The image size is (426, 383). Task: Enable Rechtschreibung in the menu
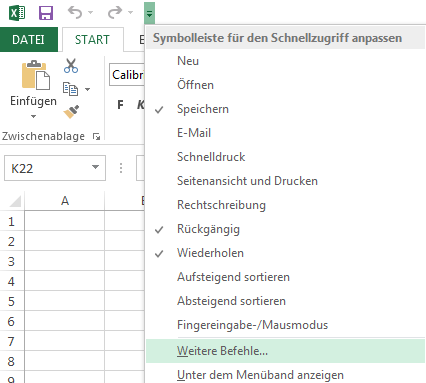pos(286,205)
